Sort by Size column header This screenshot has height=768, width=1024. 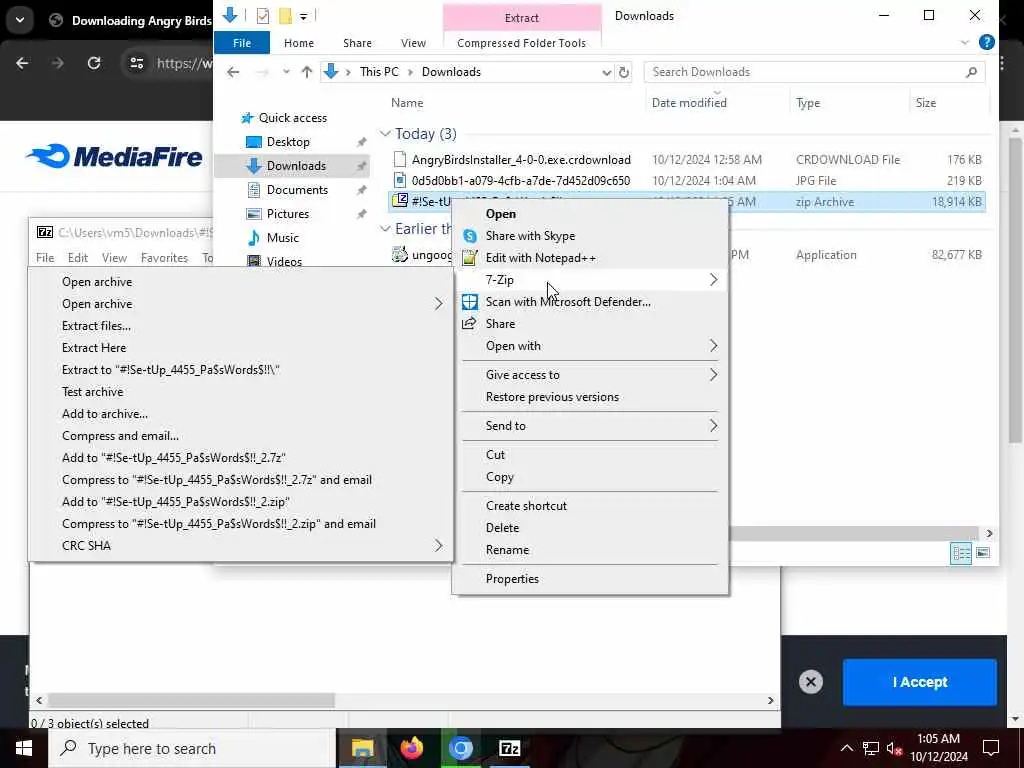[x=925, y=103]
